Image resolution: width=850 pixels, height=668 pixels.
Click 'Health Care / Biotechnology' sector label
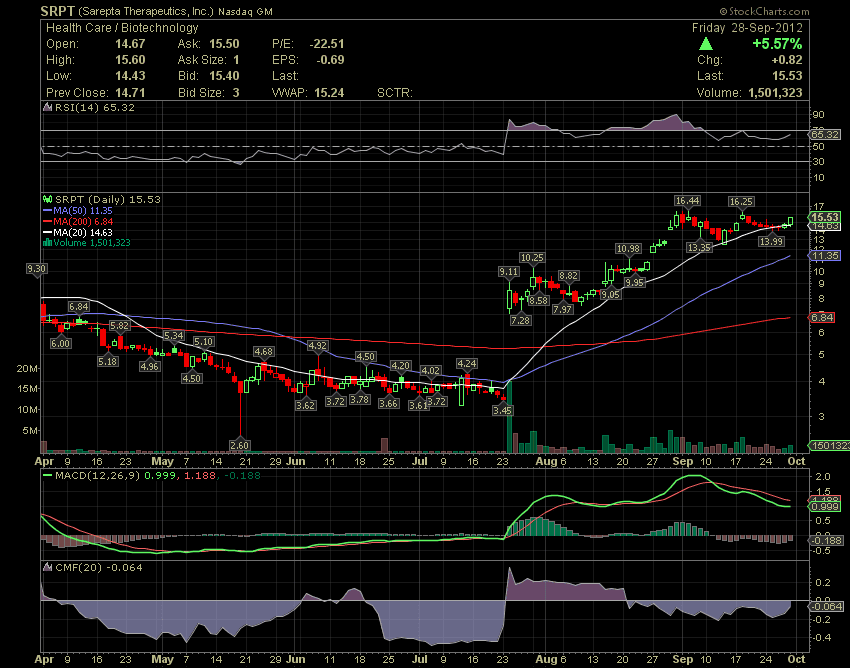point(122,28)
